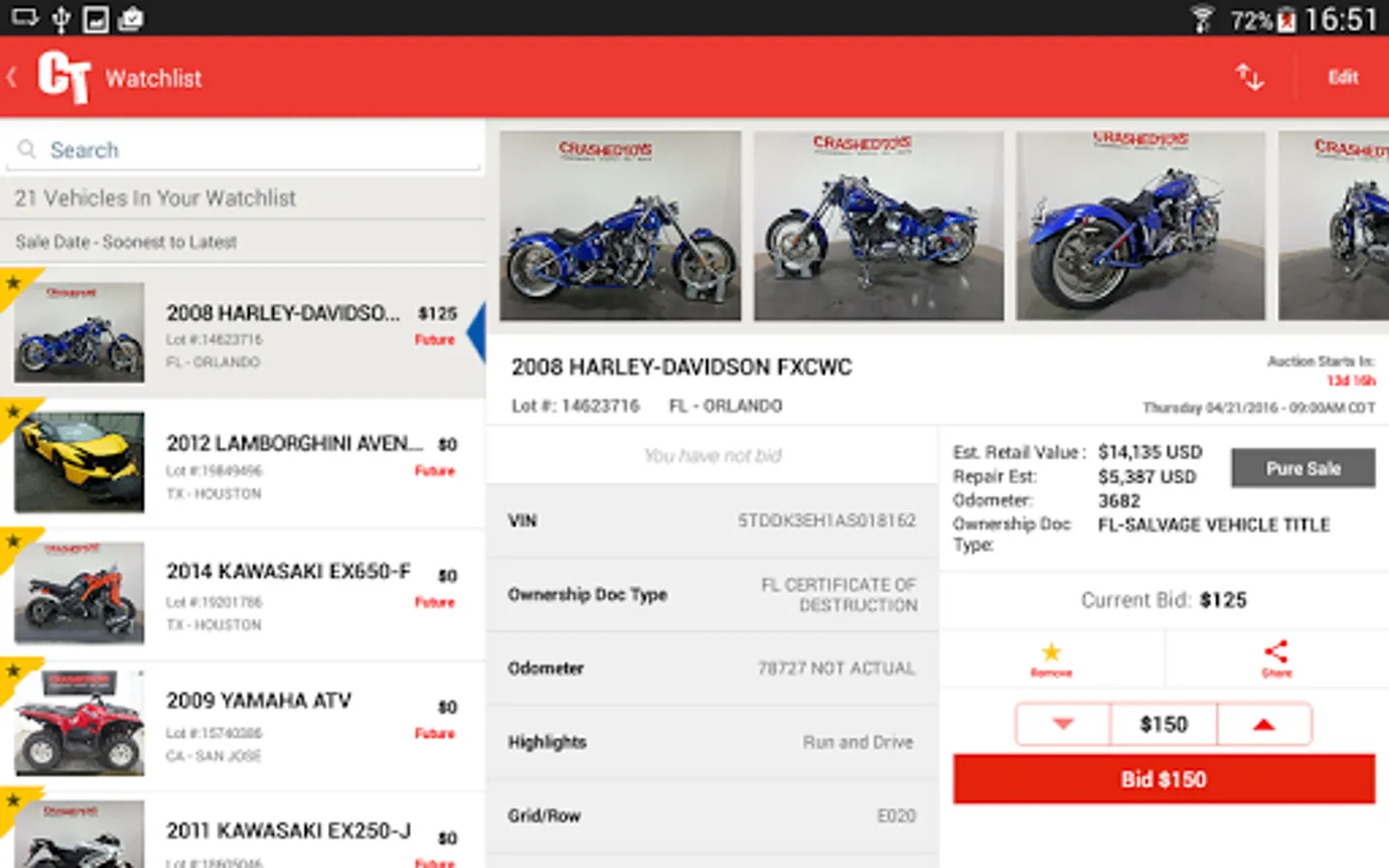Select the 2014 Kawasaki EX650-F watchlist item
1389x868 pixels.
point(243,595)
